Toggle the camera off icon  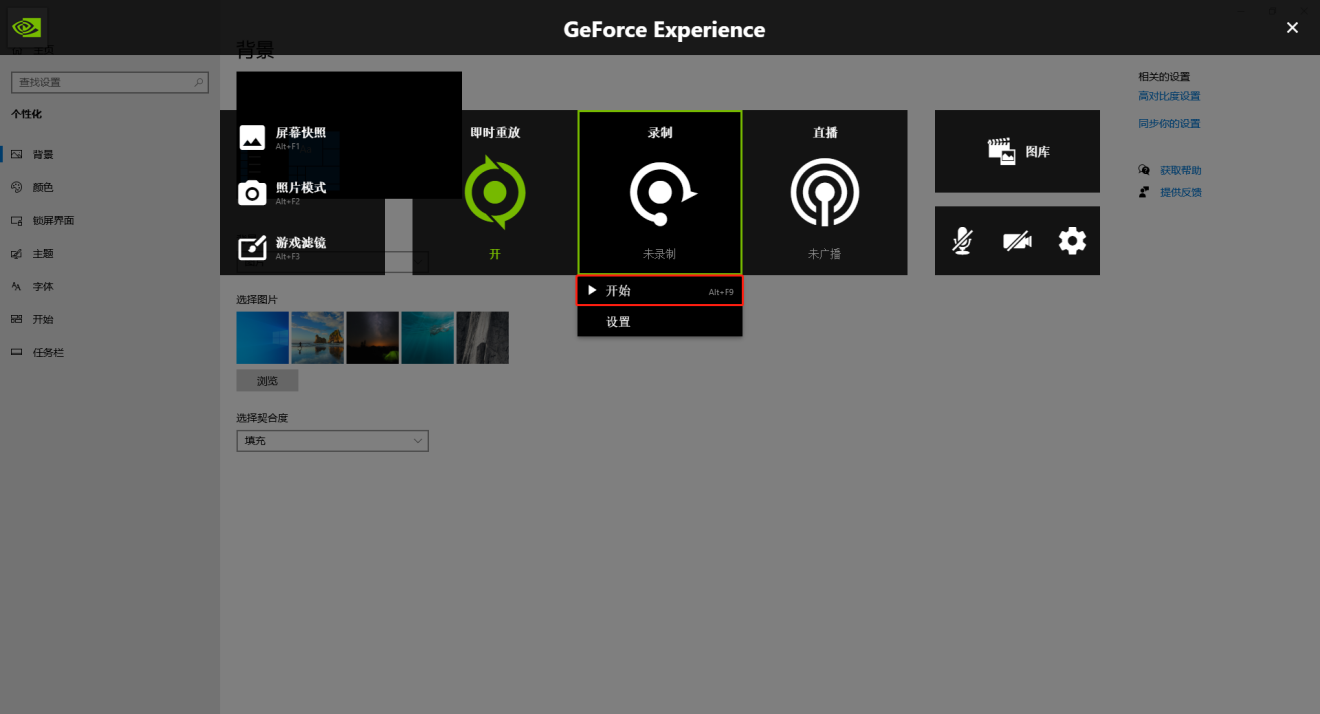tap(1017, 241)
